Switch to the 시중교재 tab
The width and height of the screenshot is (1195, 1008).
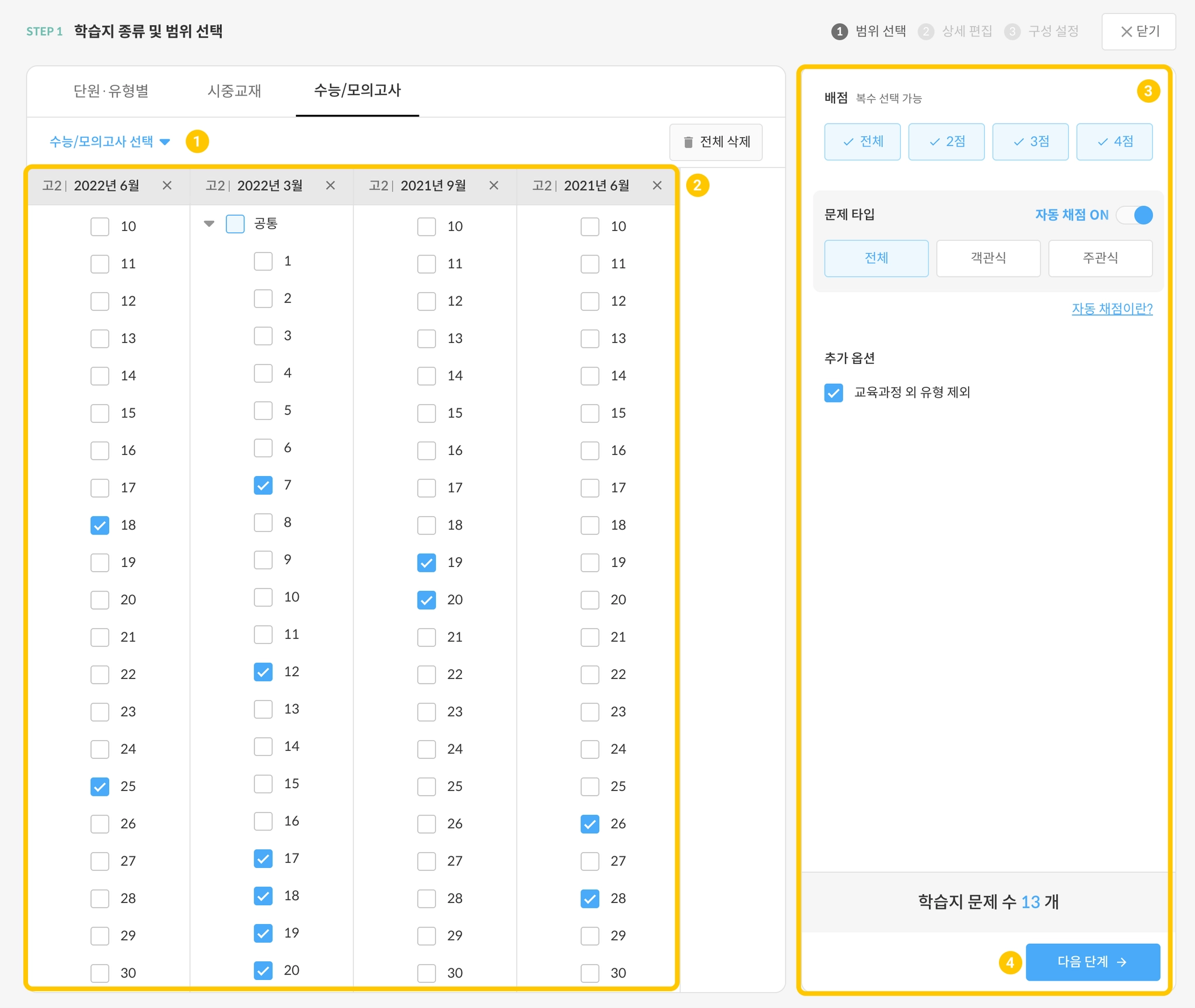(x=234, y=91)
